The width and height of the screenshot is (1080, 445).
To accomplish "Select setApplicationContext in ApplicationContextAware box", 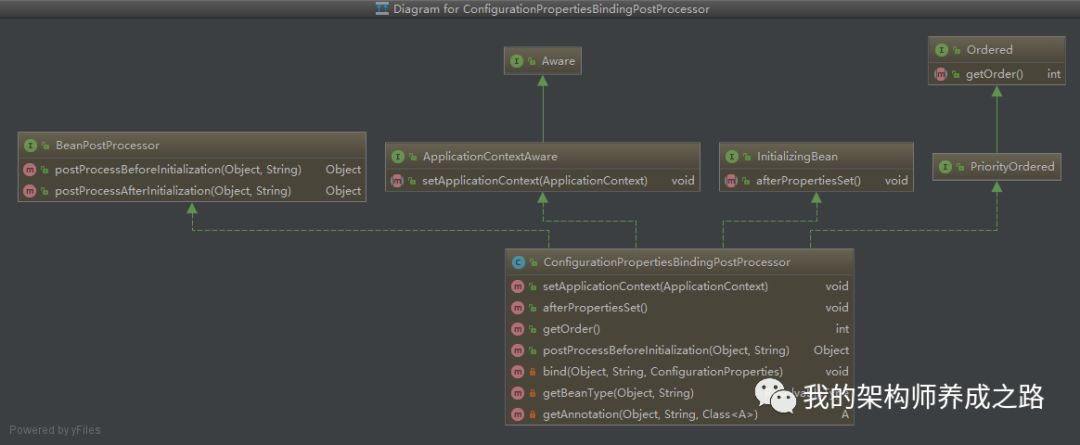I will (x=535, y=180).
